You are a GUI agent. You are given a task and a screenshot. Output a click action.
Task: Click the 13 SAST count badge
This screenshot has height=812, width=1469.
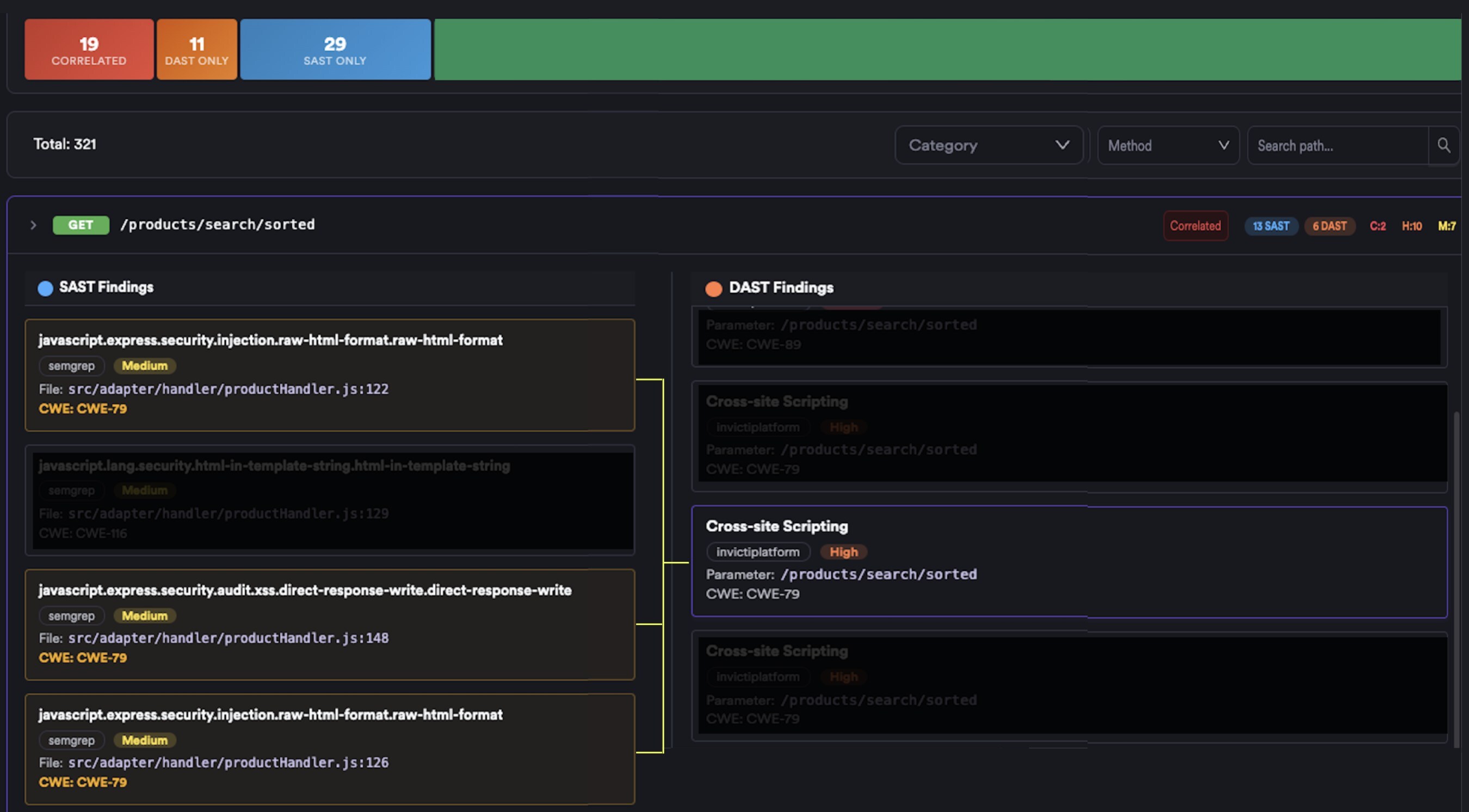[1270, 226]
